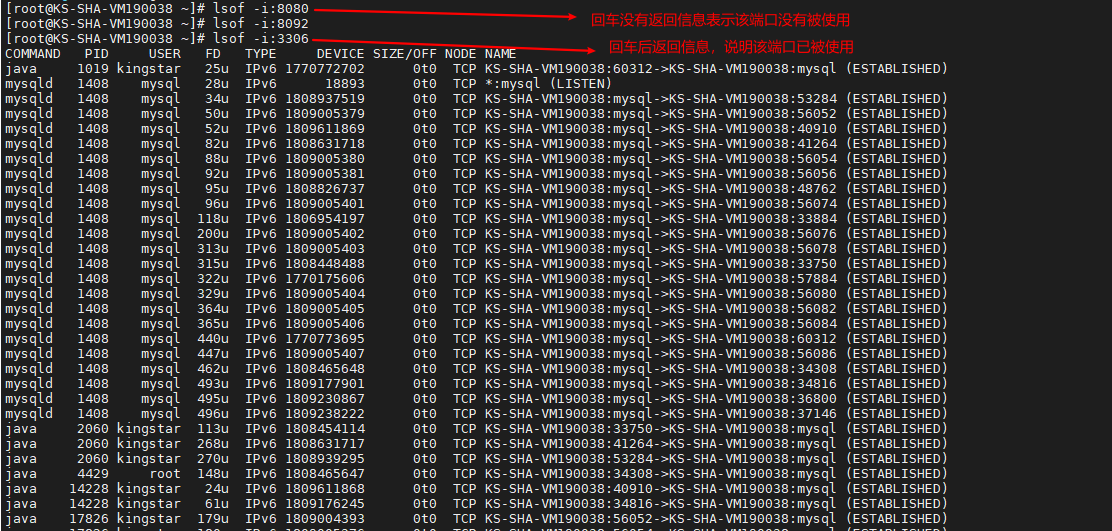This screenshot has height=531, width=1112.
Task: Click the 'lsof -i:8092' command text
Action: click(258, 24)
